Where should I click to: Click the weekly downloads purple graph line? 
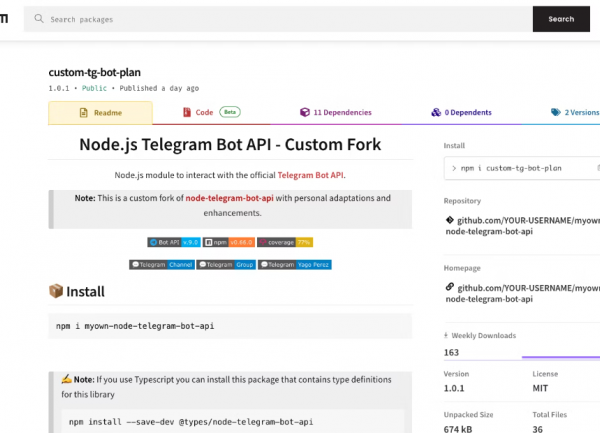[561, 357]
